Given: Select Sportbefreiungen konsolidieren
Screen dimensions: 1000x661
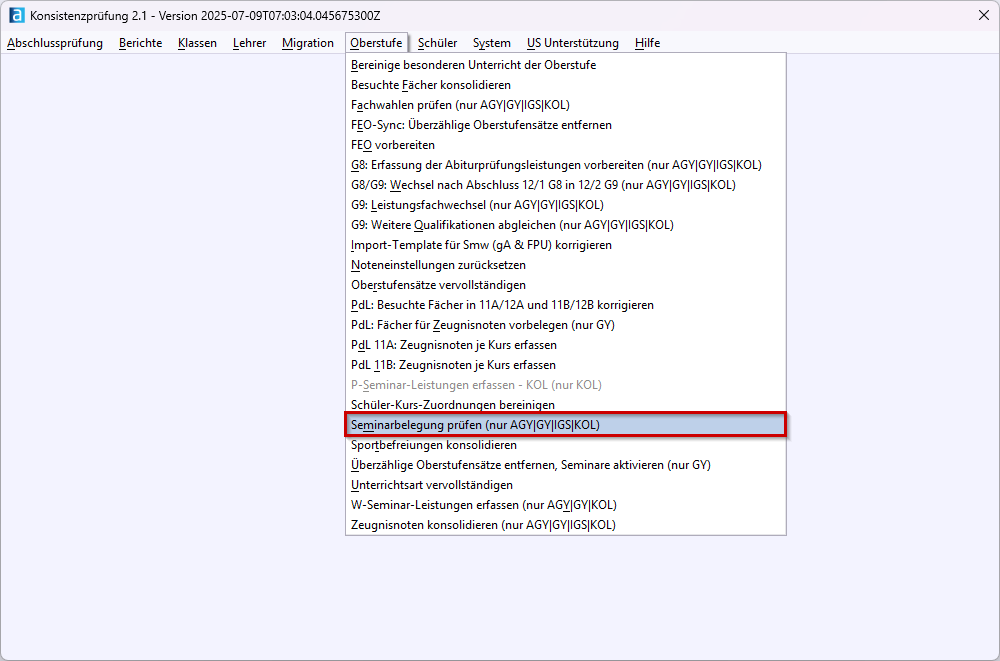Looking at the screenshot, I should [566, 445].
